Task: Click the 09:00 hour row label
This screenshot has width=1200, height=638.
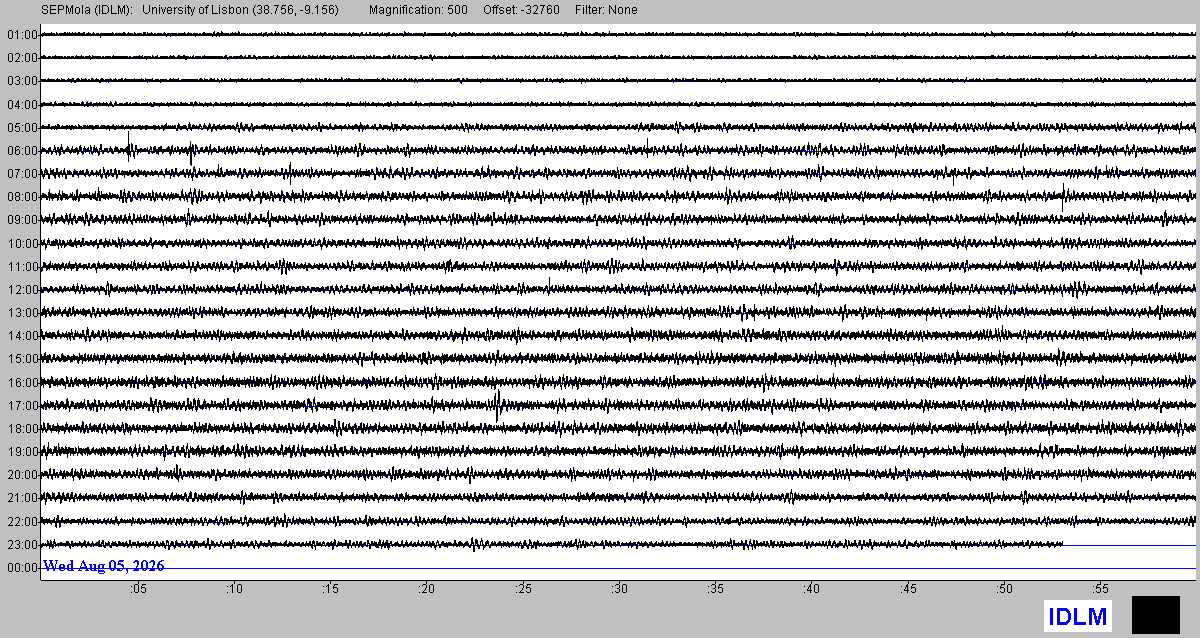Action: coord(22,220)
